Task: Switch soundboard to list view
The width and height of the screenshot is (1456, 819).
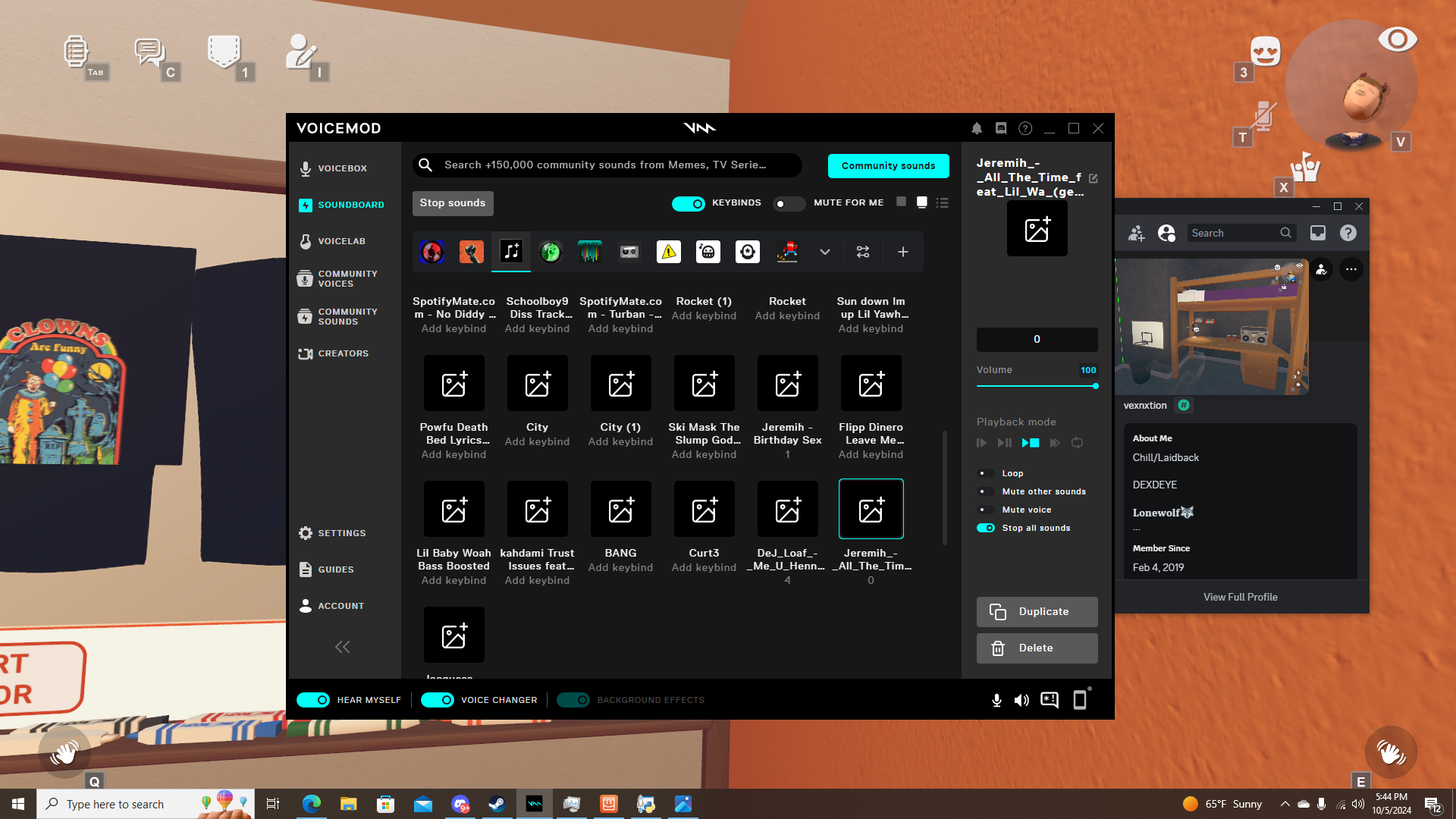Action: (x=942, y=202)
